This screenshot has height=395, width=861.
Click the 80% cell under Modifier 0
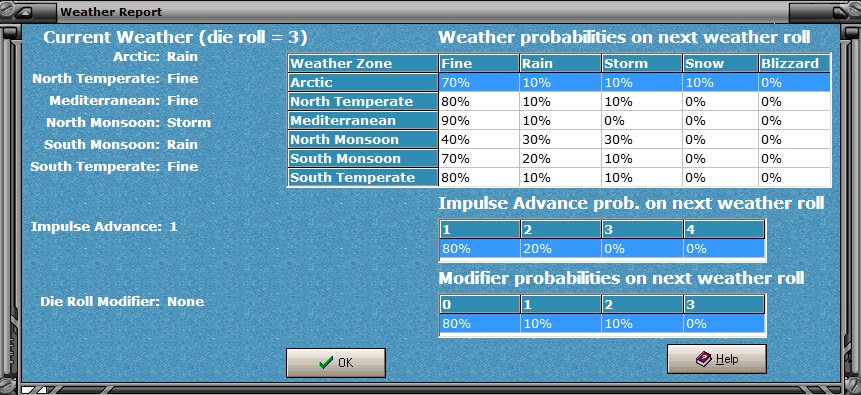pyautogui.click(x=479, y=323)
